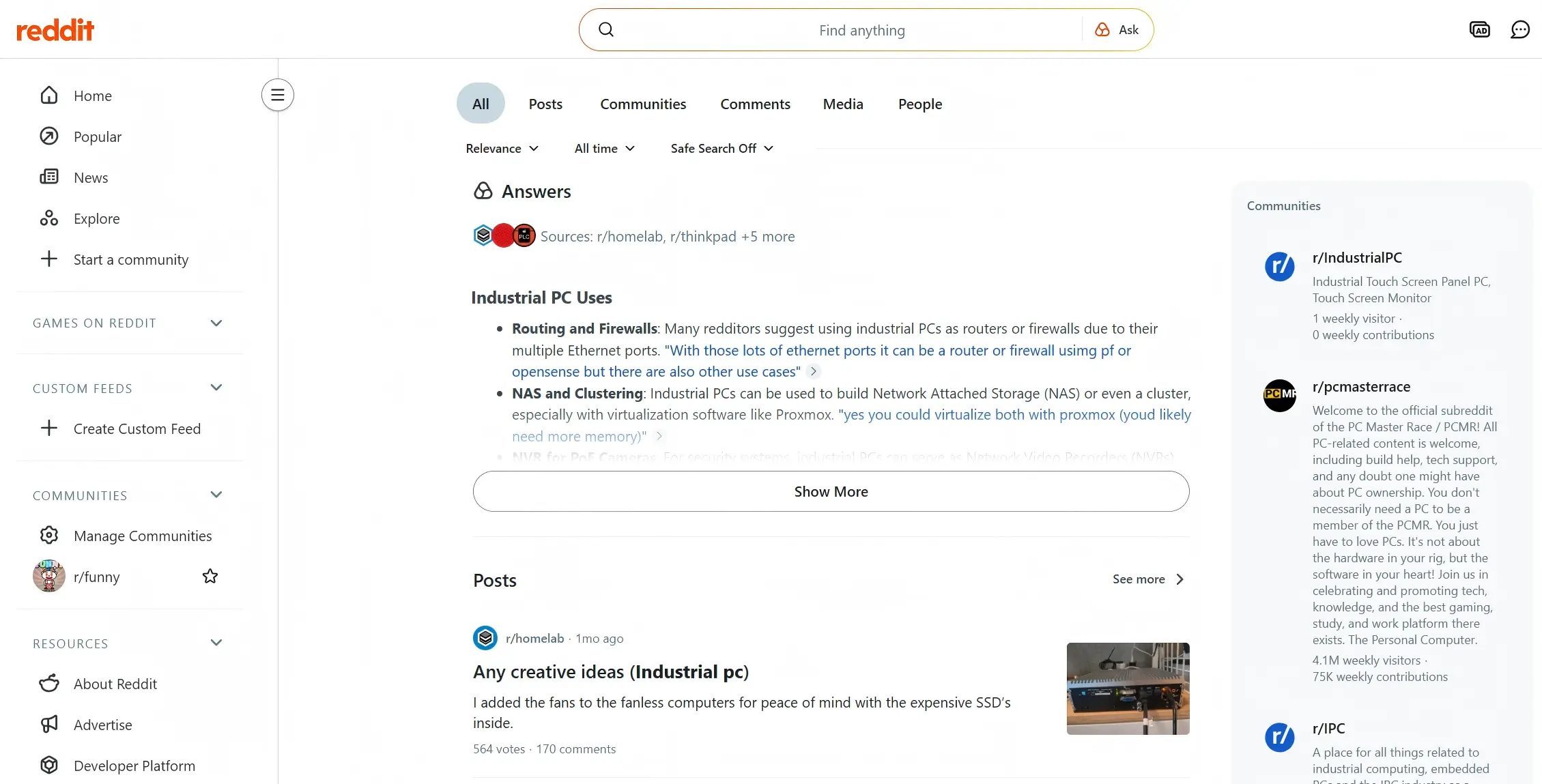Collapse the Communities sidebar section
This screenshot has width=1542, height=784.
tap(216, 495)
